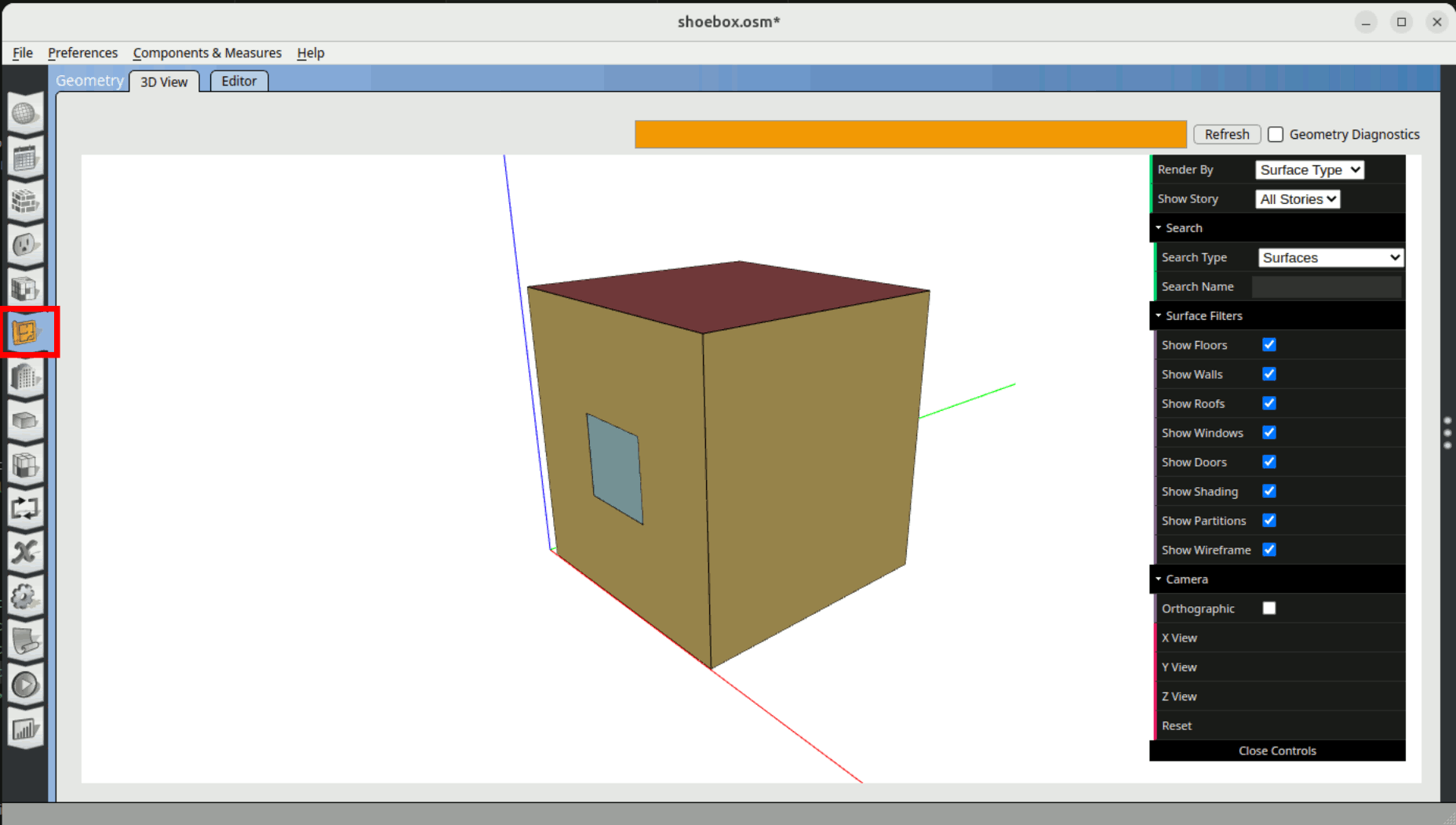The height and width of the screenshot is (825, 1456).
Task: Enable the Orthographic camera checkbox
Action: pos(1269,609)
